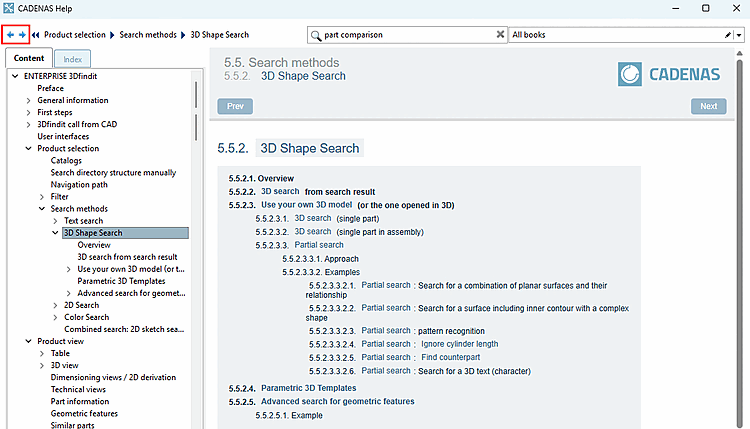
Task: Click the double-left chevron breadcrumb icon
Action: pos(35,34)
